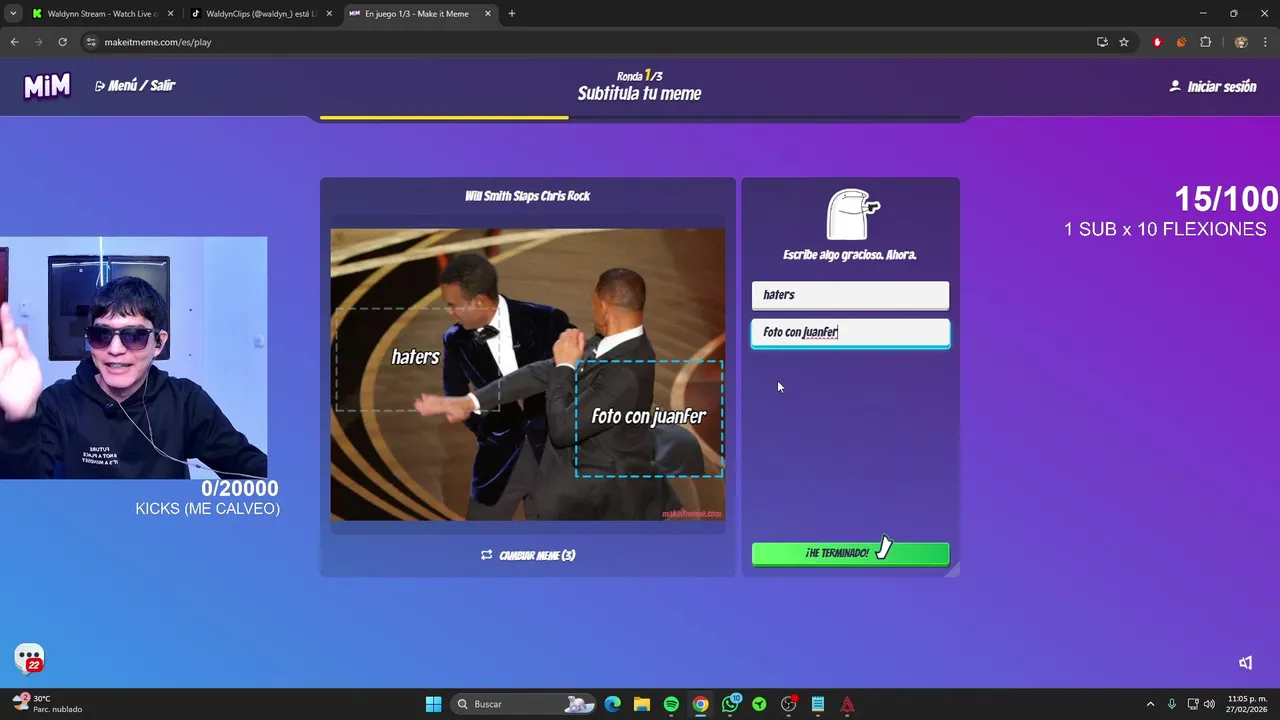Click the first caption field containing haters
This screenshot has height=720, width=1280.
(850, 295)
